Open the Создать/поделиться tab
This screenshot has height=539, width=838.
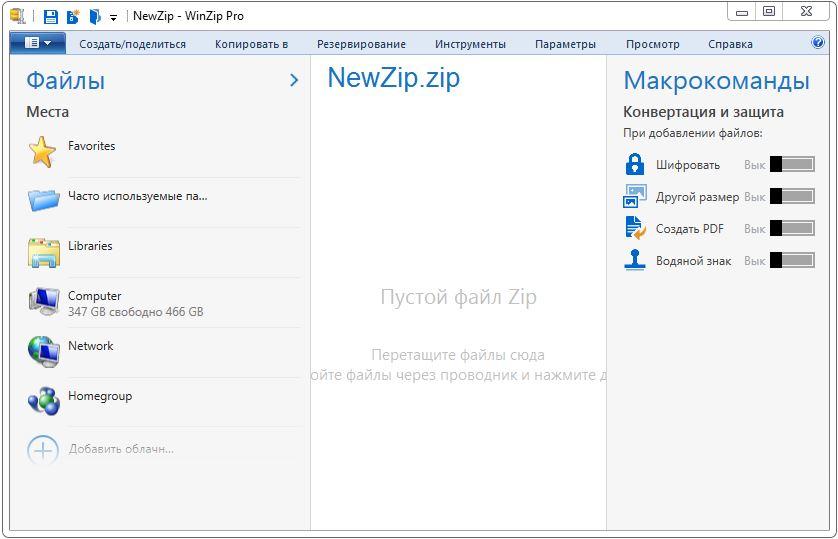[133, 44]
